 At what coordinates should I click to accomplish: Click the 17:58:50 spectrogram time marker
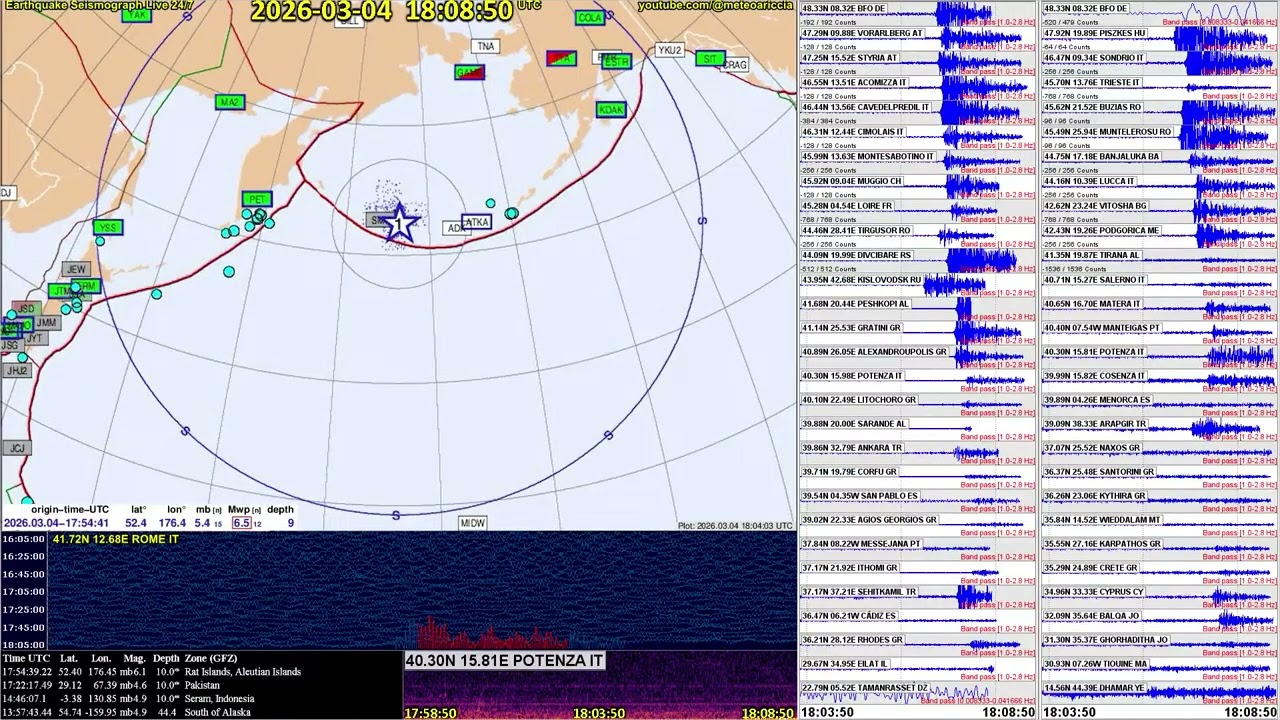click(x=430, y=713)
